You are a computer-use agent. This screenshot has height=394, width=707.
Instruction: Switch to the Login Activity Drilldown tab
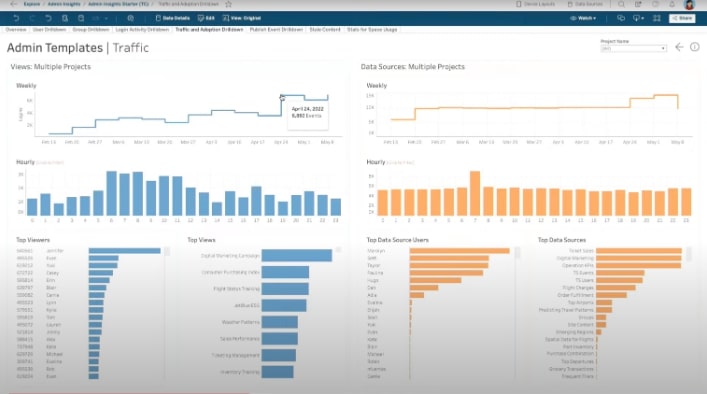pyautogui.click(x=142, y=30)
